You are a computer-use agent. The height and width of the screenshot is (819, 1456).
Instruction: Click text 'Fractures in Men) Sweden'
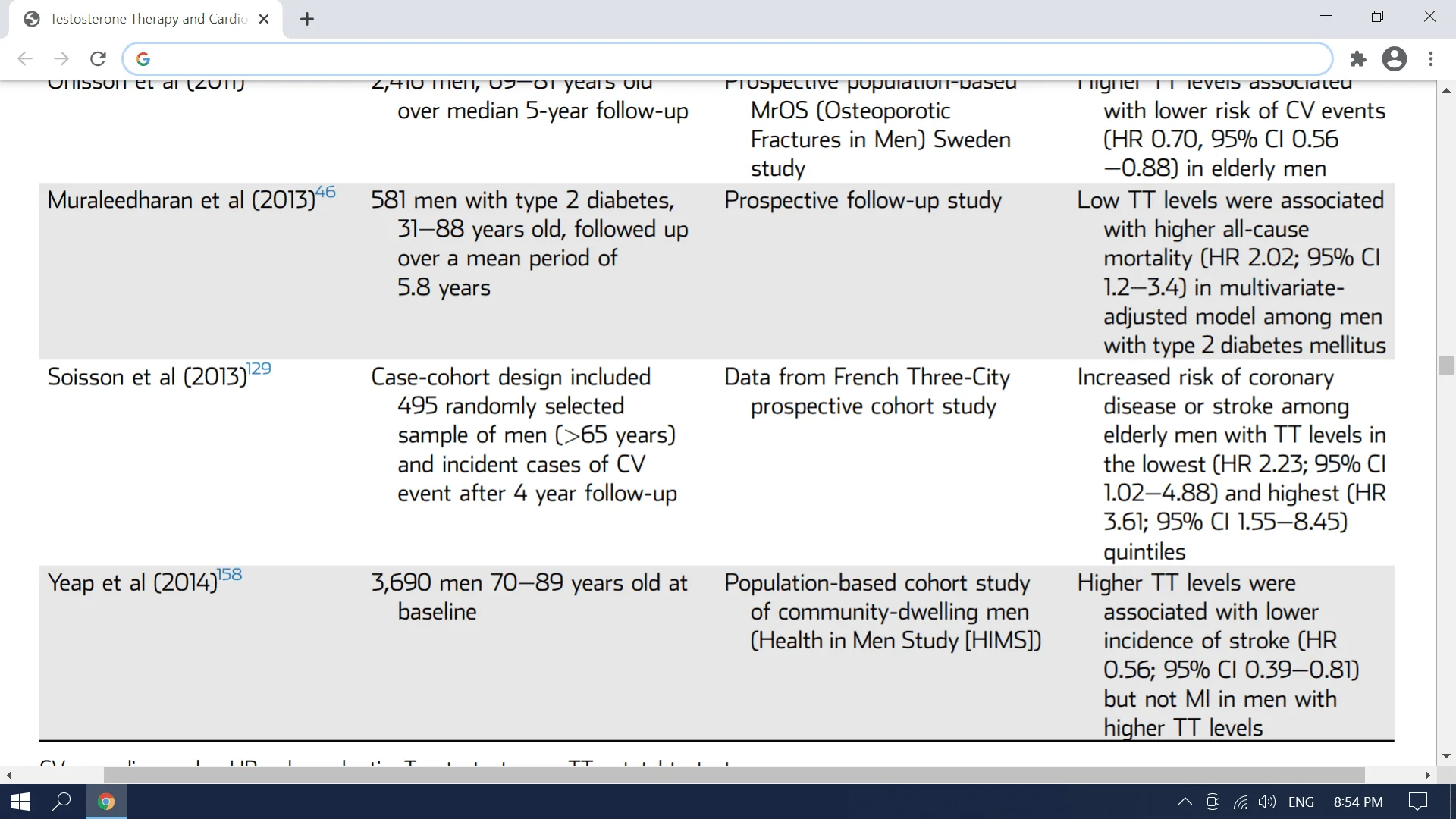(881, 140)
